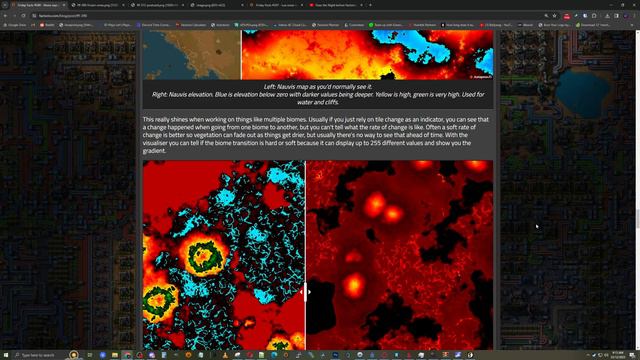This screenshot has width=640, height=360.
Task: Open the profile avatar in Chrome toolbar
Action: 626,16
